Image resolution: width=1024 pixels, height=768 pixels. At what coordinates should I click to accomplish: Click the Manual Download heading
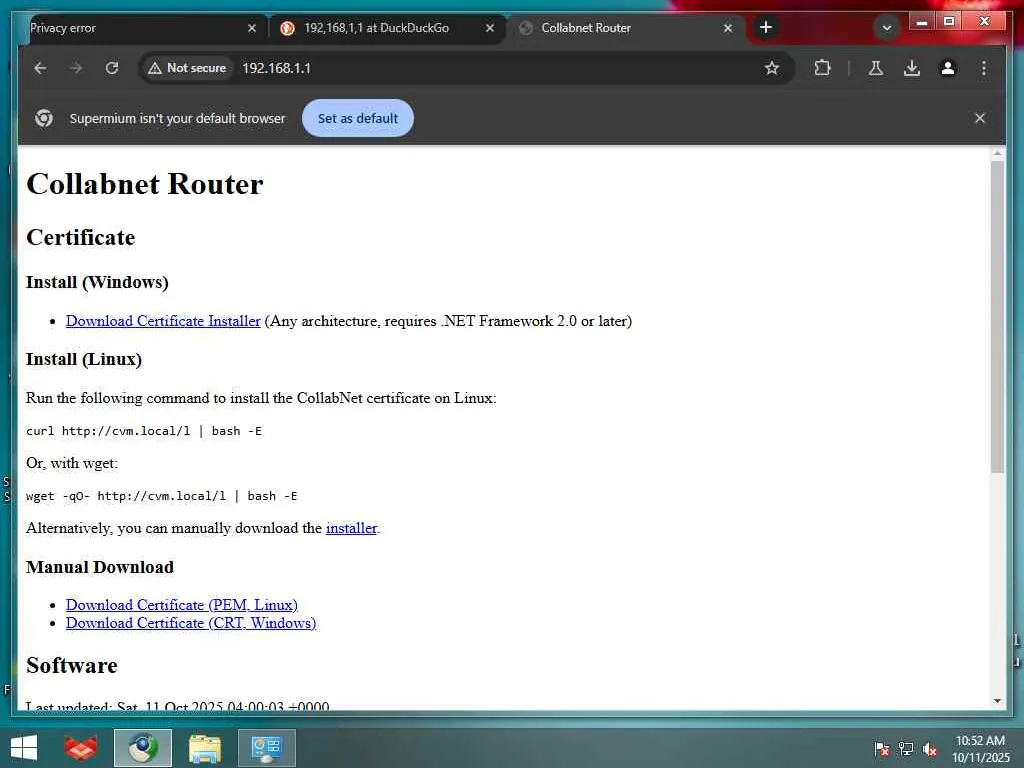pyautogui.click(x=100, y=567)
